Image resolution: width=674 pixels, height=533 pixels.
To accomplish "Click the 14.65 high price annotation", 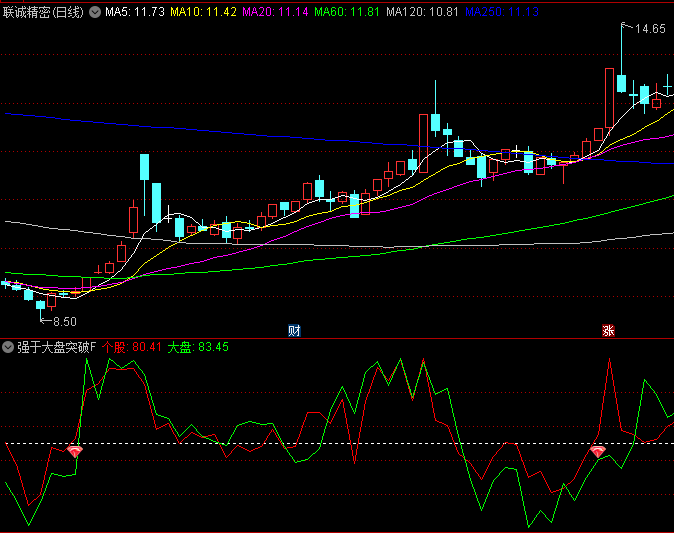I will coord(650,29).
